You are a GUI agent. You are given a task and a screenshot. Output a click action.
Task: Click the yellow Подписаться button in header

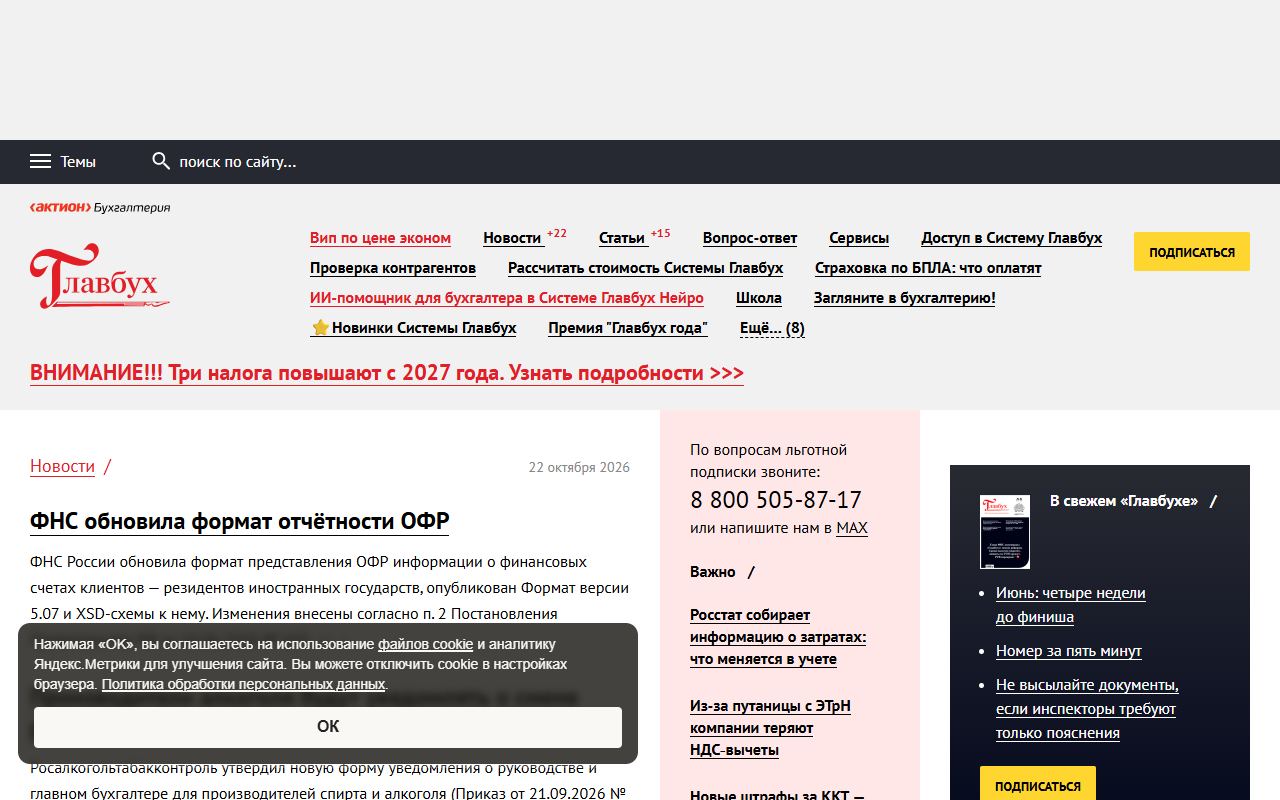1192,252
